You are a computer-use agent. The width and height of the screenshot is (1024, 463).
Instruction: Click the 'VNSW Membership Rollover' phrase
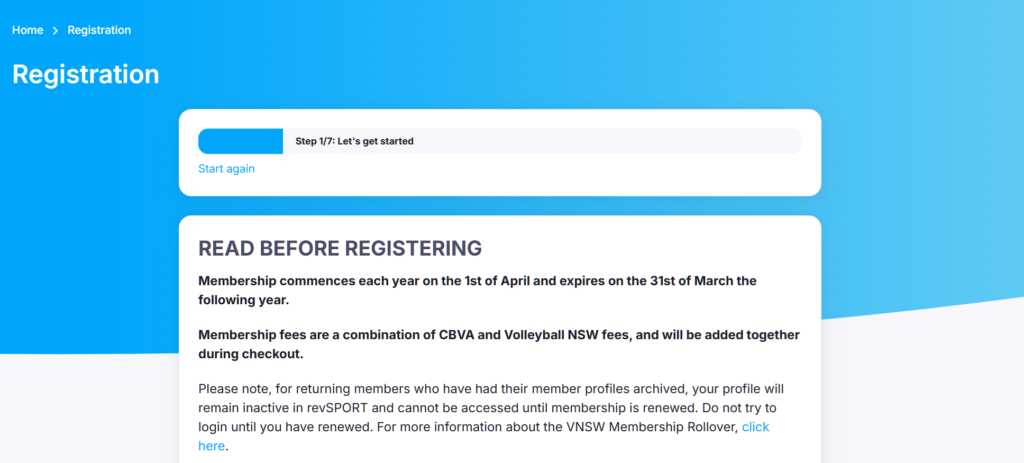click(x=660, y=427)
